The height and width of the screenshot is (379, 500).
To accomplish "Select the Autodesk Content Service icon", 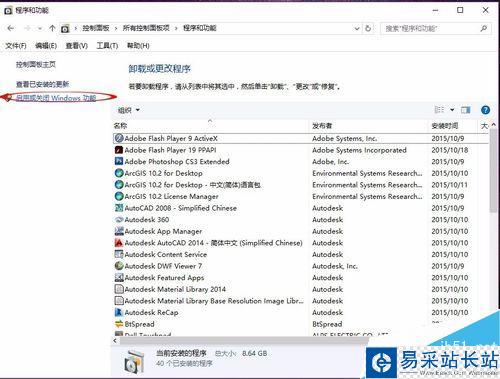I will pyautogui.click(x=119, y=254).
